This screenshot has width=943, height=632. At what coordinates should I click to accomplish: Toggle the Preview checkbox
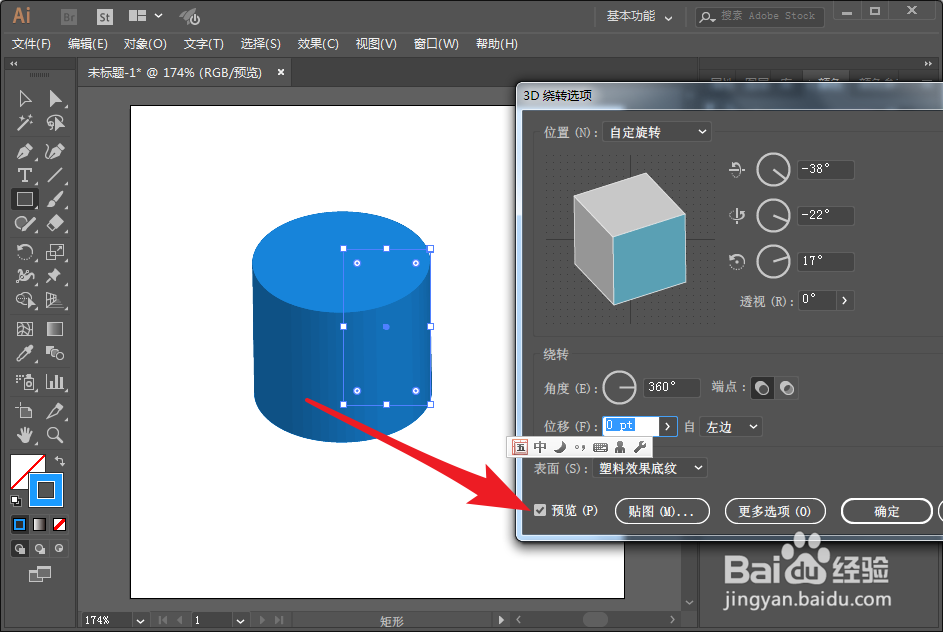[540, 511]
